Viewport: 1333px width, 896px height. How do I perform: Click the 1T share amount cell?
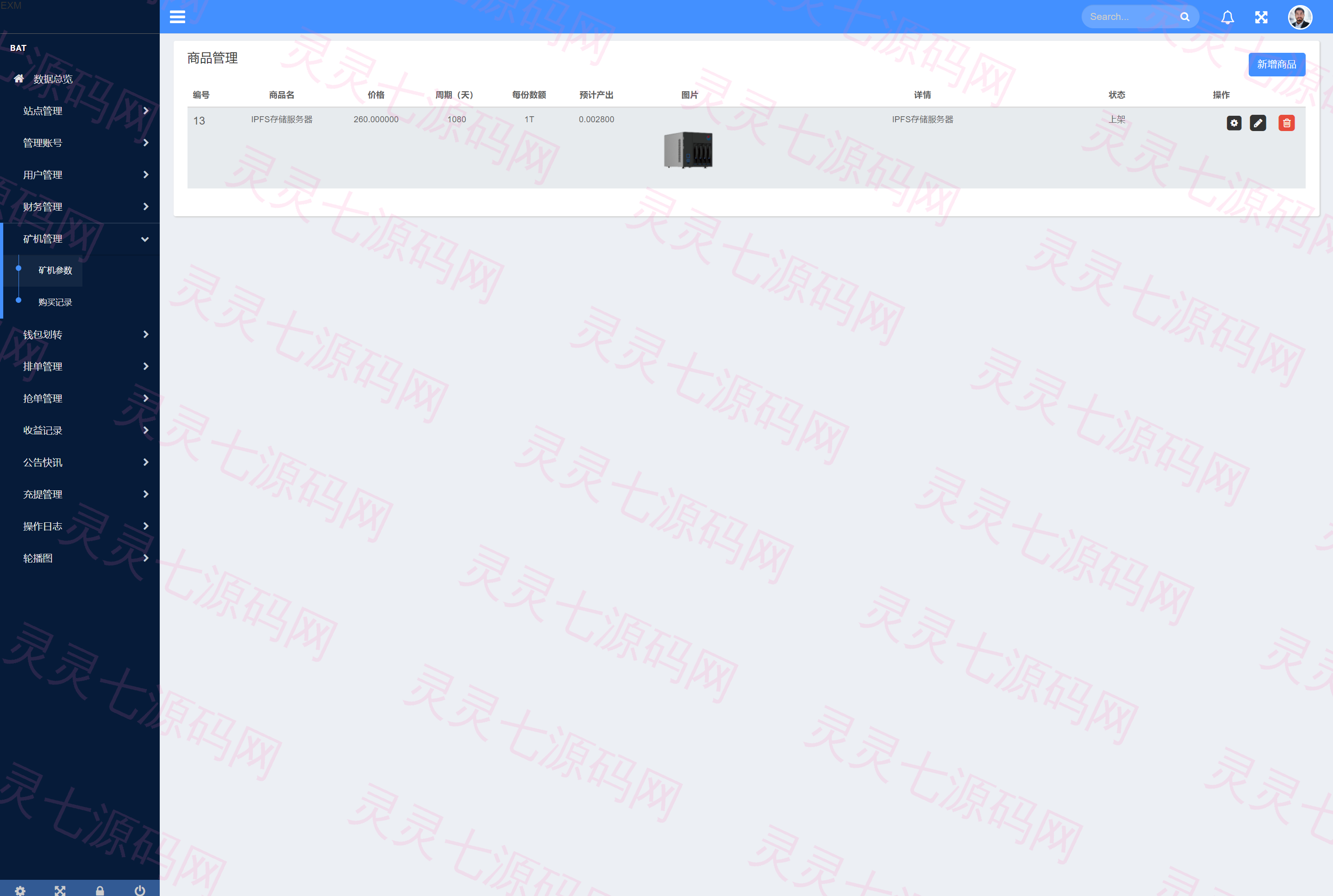point(529,119)
